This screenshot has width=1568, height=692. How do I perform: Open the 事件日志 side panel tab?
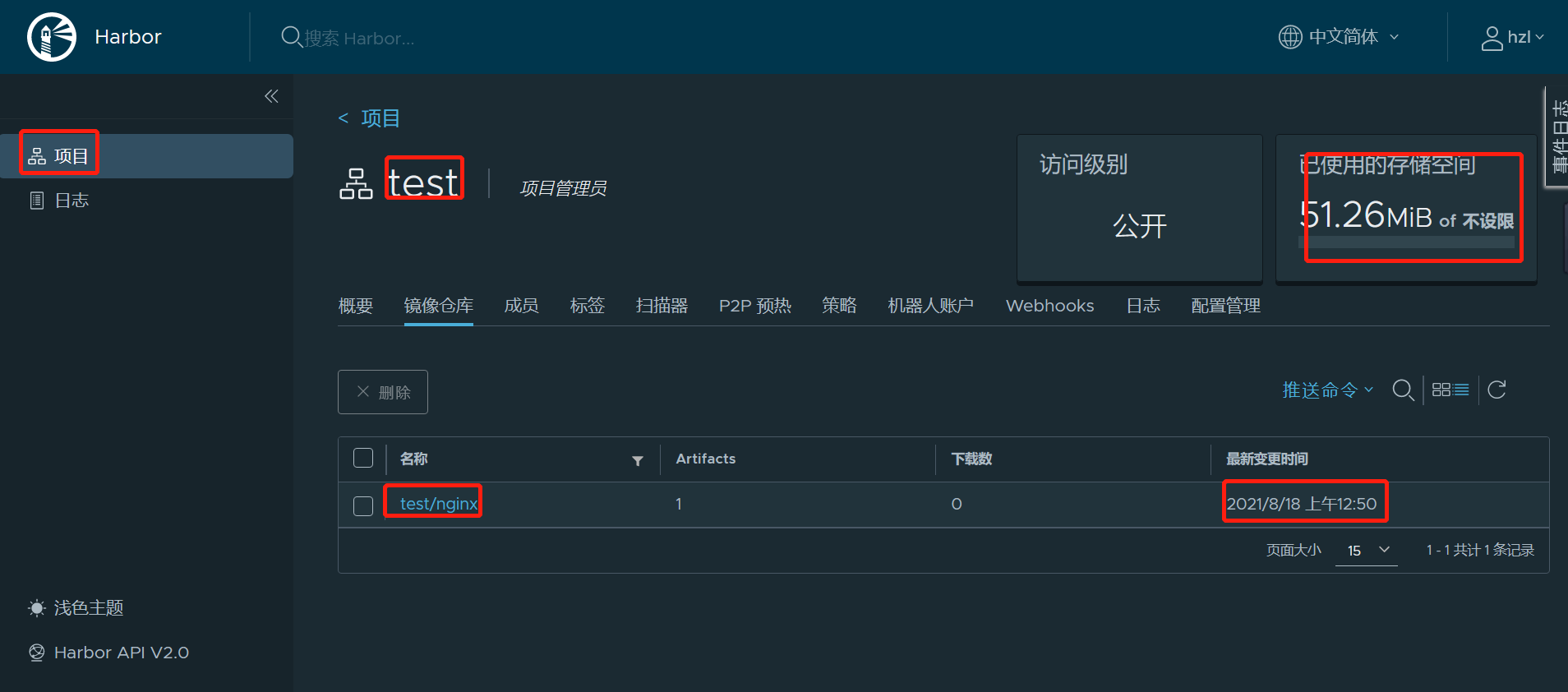(x=1557, y=136)
